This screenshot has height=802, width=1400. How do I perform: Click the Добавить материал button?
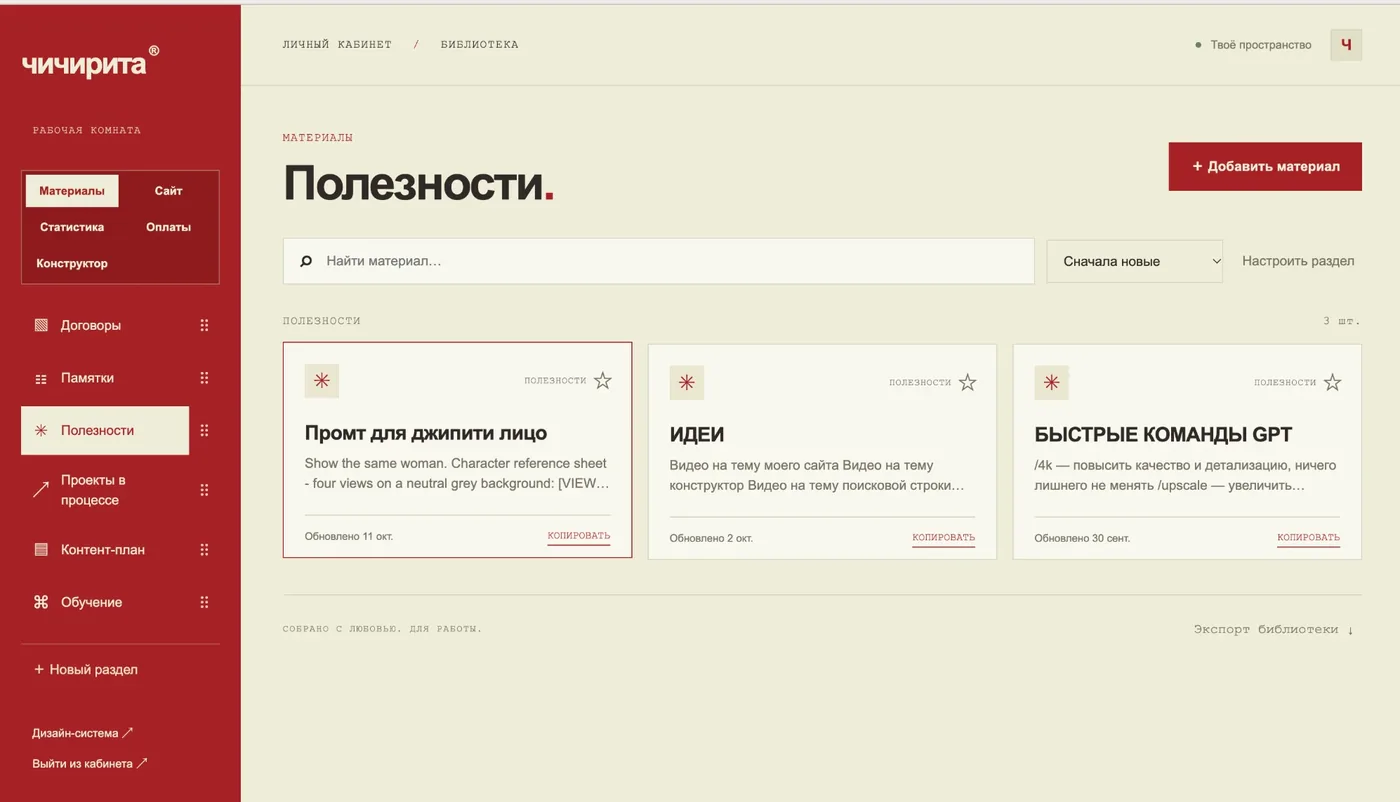pos(1265,166)
